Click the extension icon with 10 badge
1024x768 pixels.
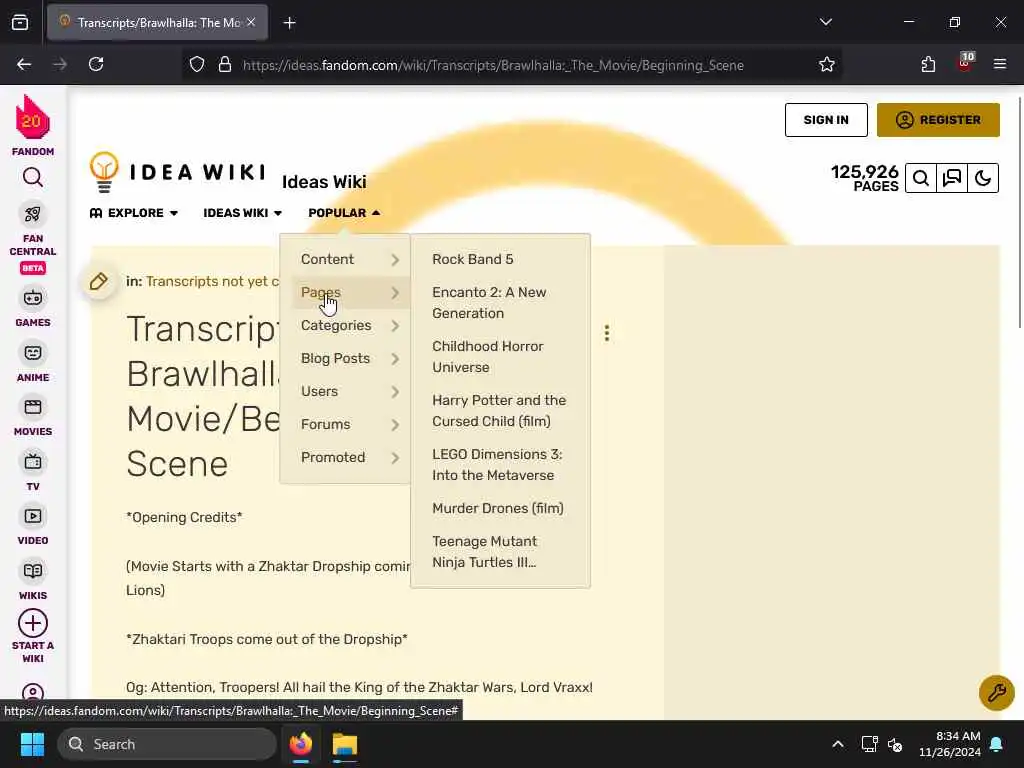(965, 63)
